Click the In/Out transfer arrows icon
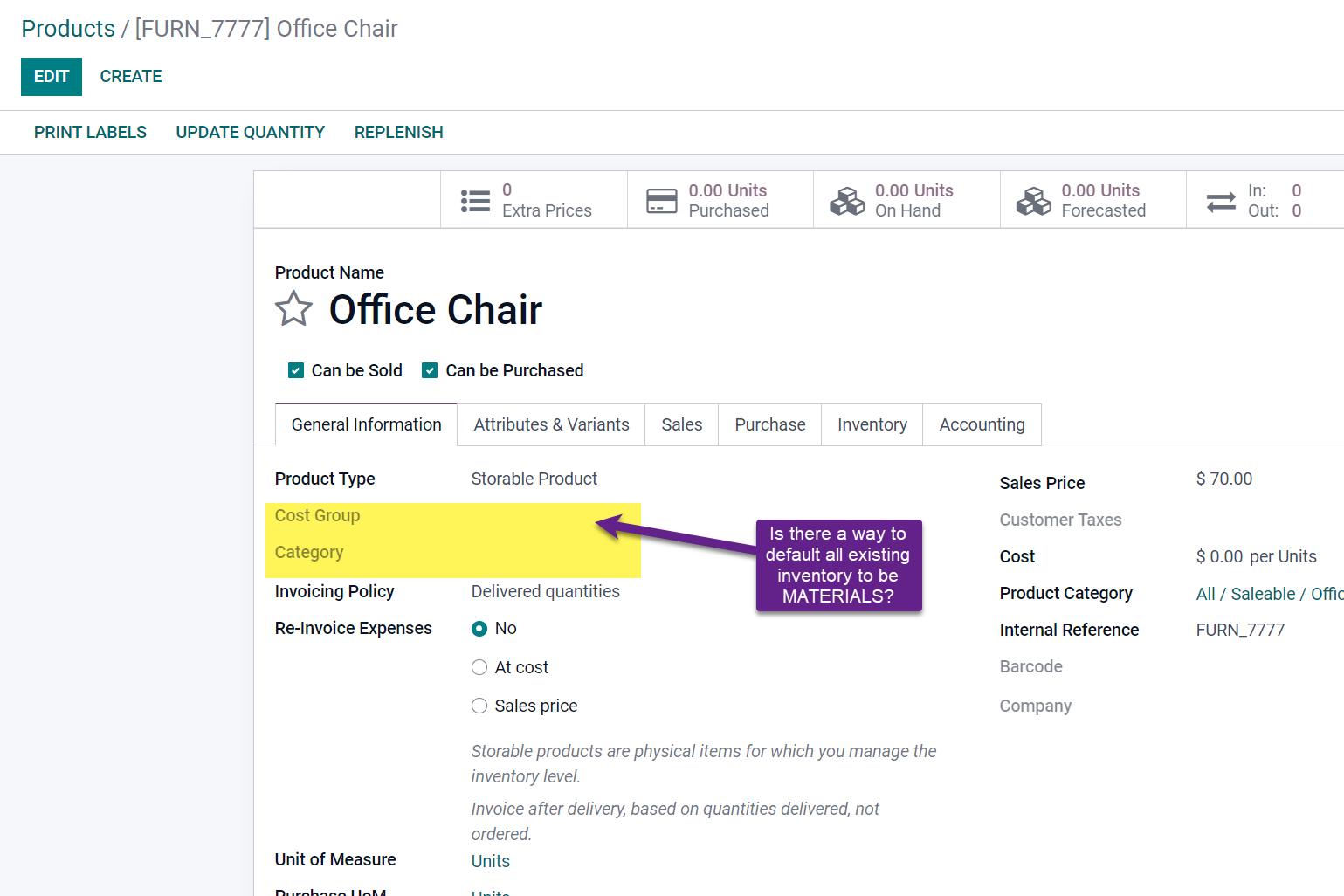This screenshot has height=896, width=1344. [1220, 201]
